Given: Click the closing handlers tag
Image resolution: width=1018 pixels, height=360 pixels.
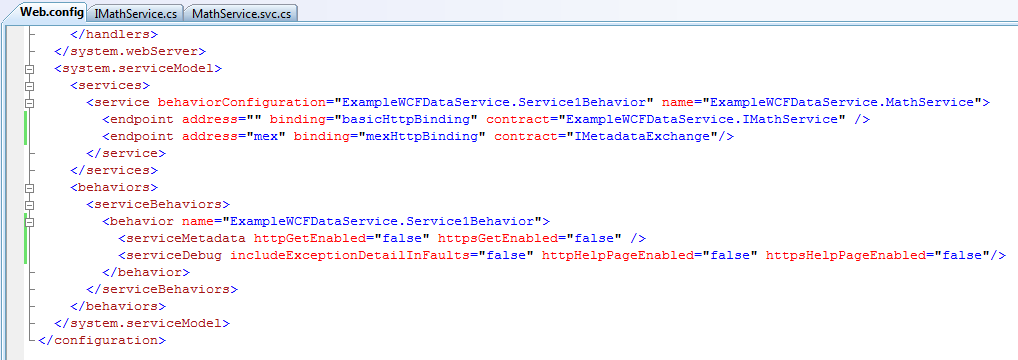Looking at the screenshot, I should coord(114,34).
